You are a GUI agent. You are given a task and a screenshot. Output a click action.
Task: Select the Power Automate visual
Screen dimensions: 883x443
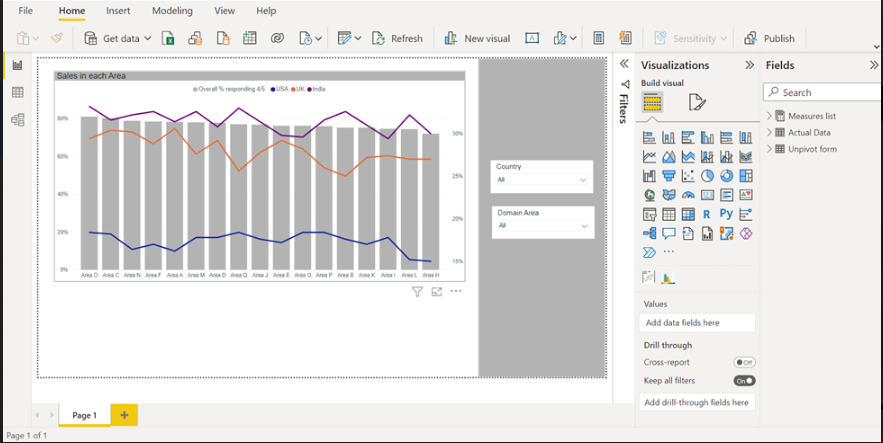click(649, 252)
